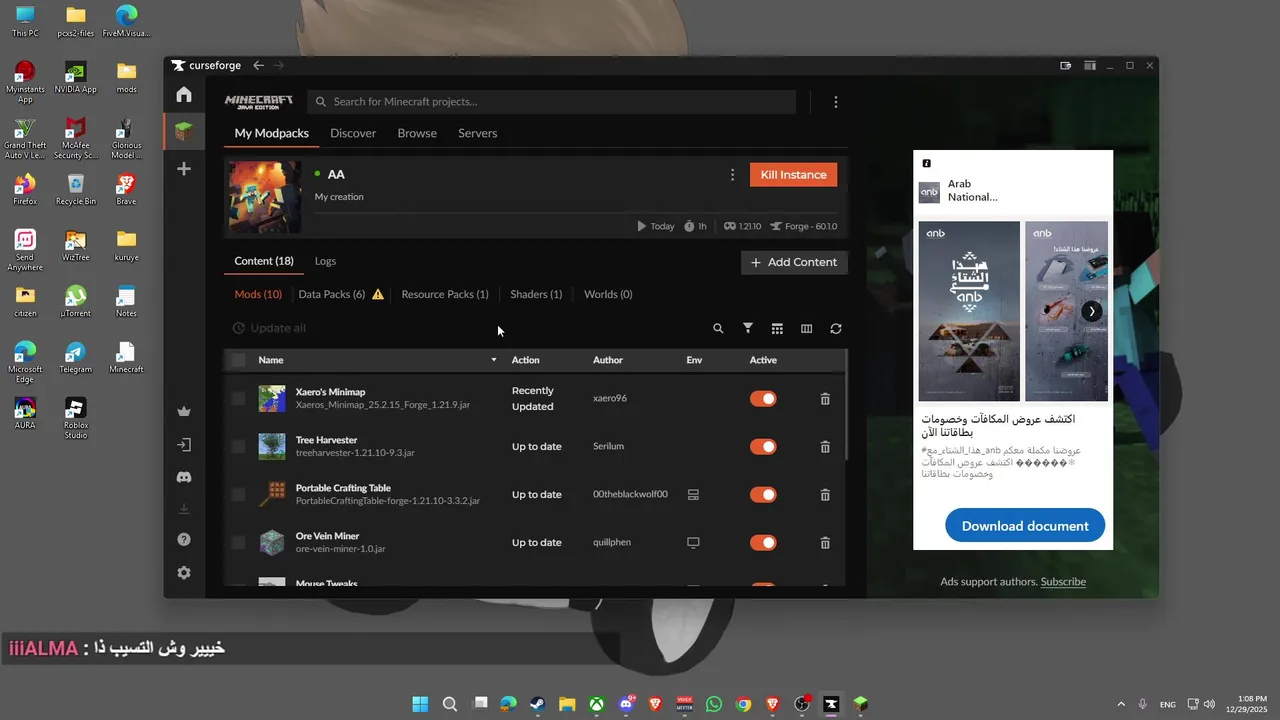Click the Add Content button
The height and width of the screenshot is (720, 1280).
coord(794,262)
